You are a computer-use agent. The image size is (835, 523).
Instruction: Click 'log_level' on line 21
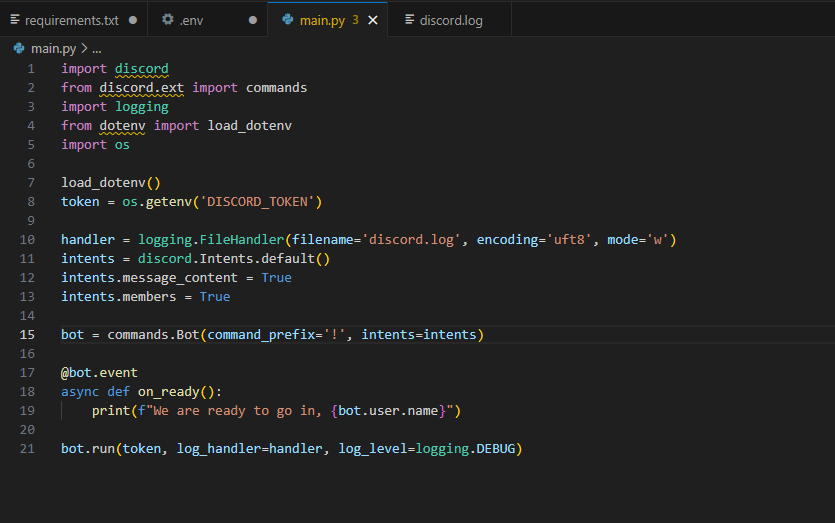(373, 450)
